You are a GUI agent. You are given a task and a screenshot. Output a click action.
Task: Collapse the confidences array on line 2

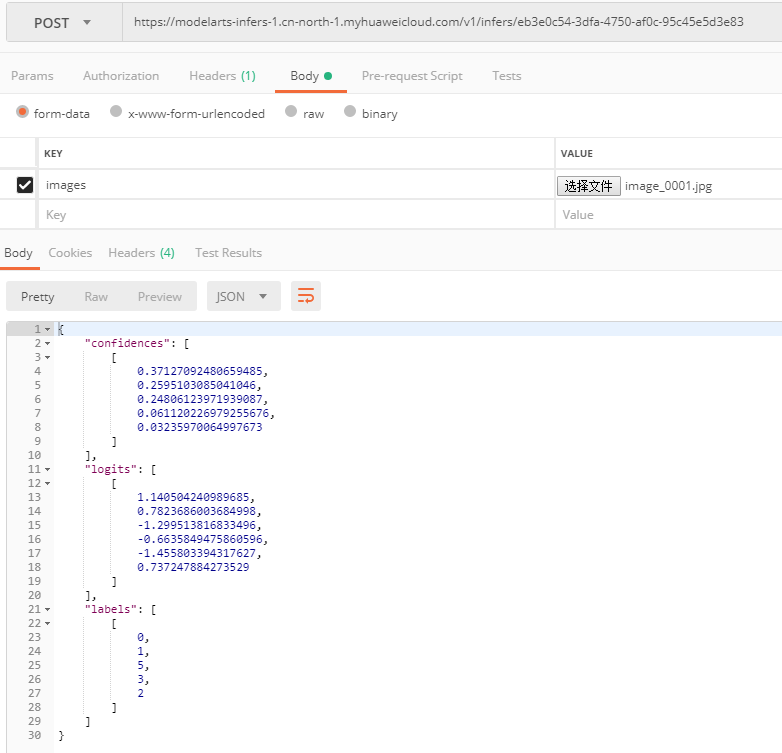pyautogui.click(x=47, y=344)
